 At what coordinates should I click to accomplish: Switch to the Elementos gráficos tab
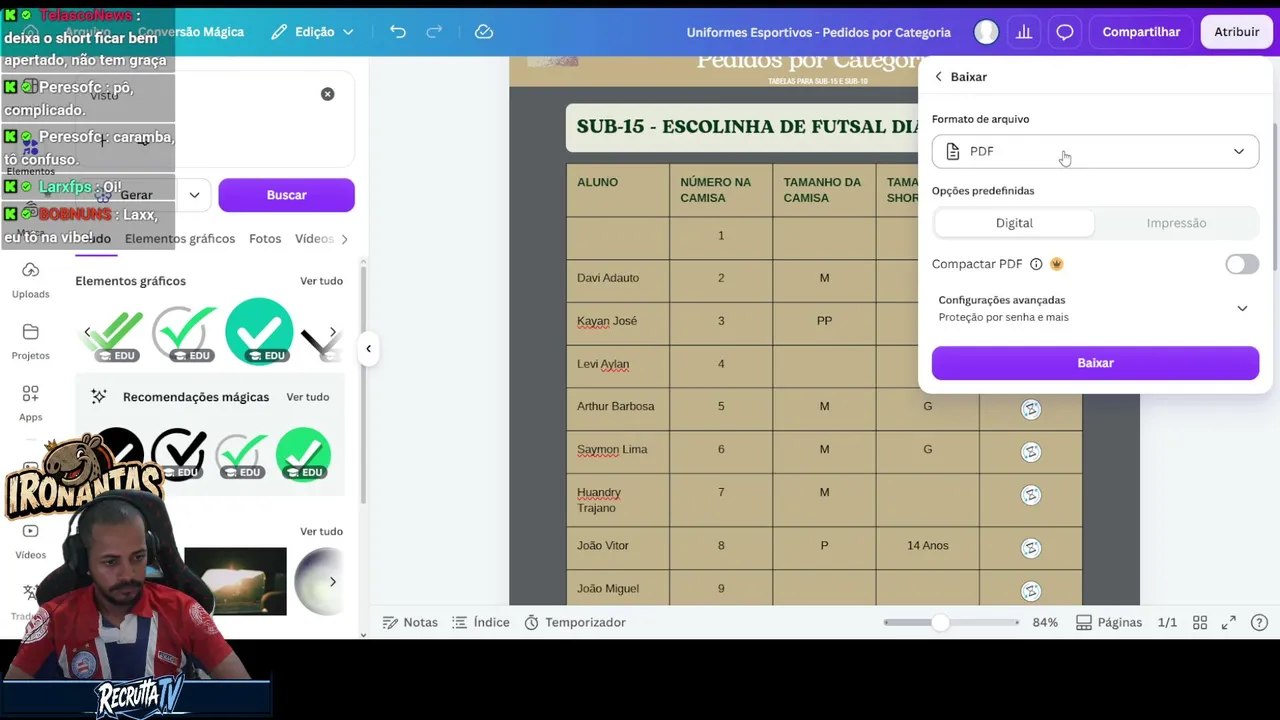coord(180,239)
